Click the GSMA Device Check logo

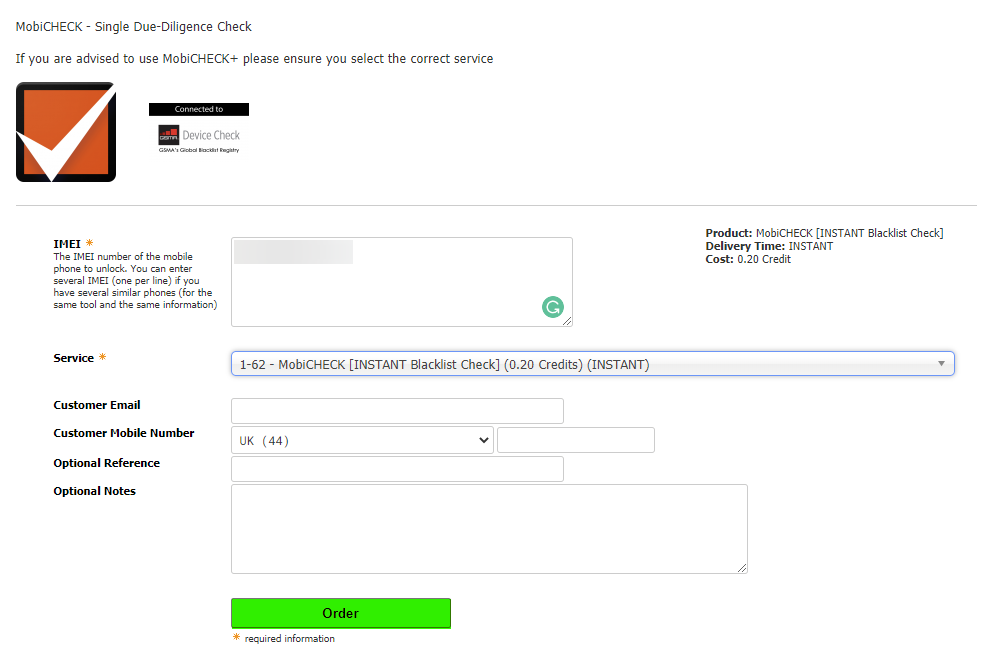[199, 138]
